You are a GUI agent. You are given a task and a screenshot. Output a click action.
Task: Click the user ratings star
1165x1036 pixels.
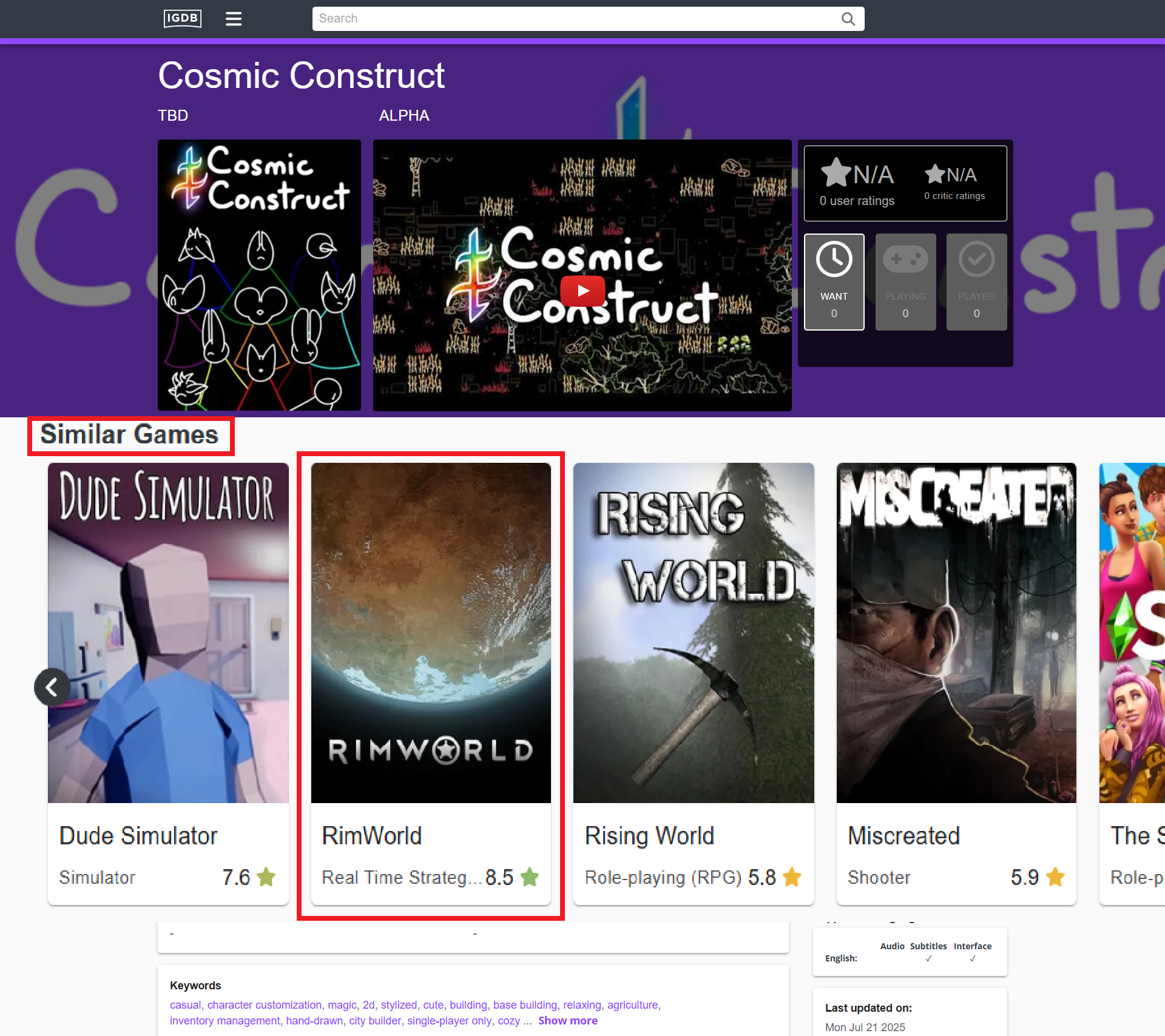pyautogui.click(x=836, y=172)
